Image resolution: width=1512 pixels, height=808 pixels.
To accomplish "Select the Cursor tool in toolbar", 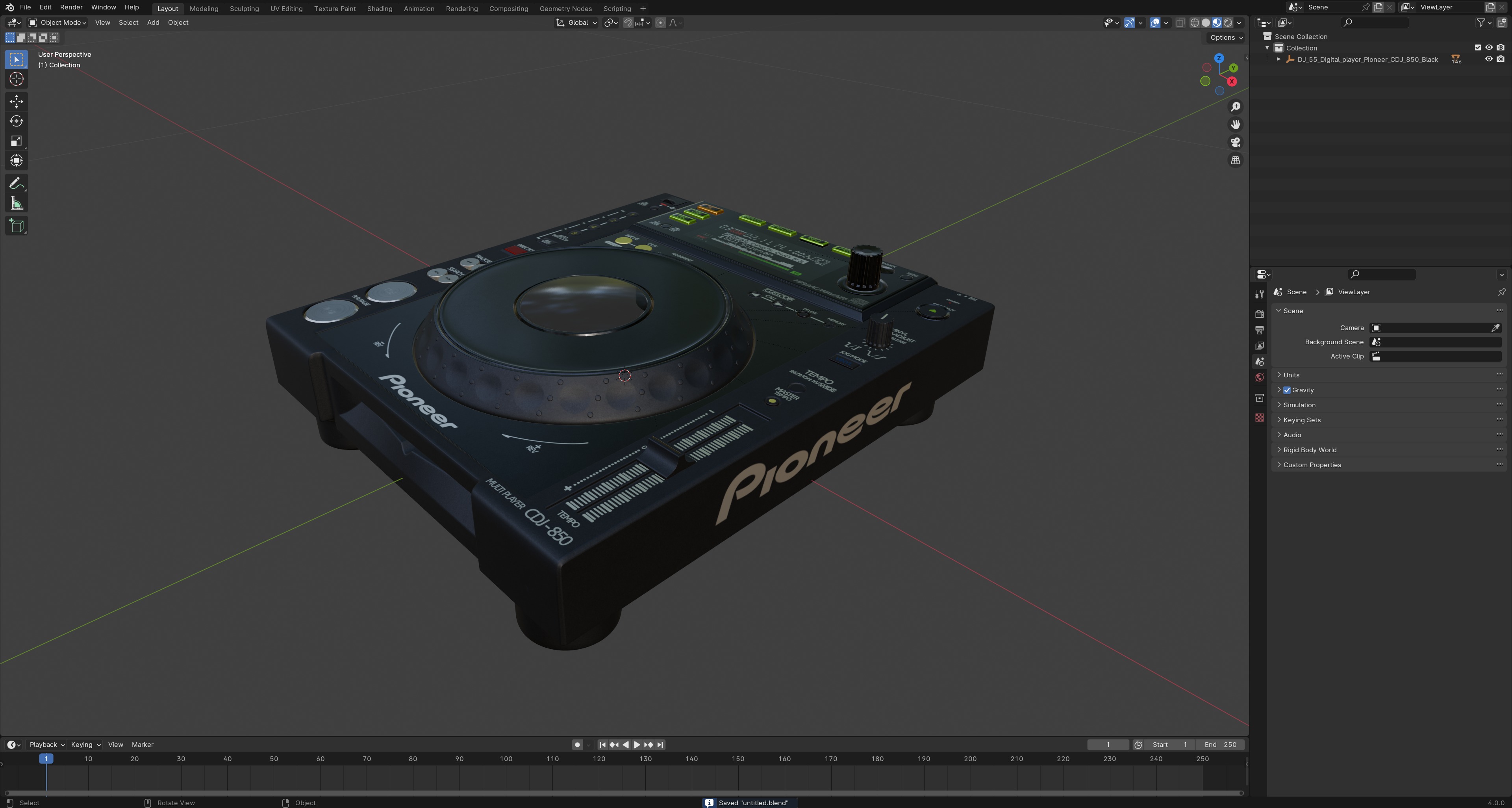I will pyautogui.click(x=17, y=79).
